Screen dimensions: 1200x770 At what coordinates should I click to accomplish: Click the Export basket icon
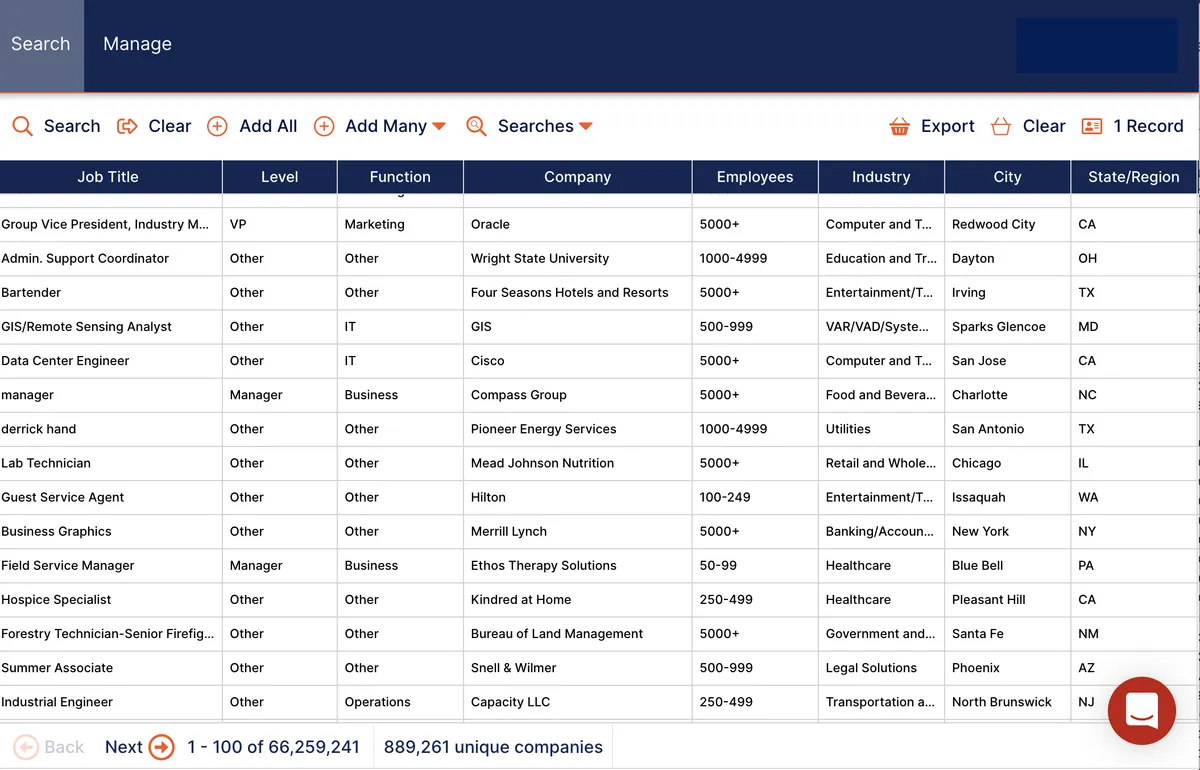click(x=900, y=126)
